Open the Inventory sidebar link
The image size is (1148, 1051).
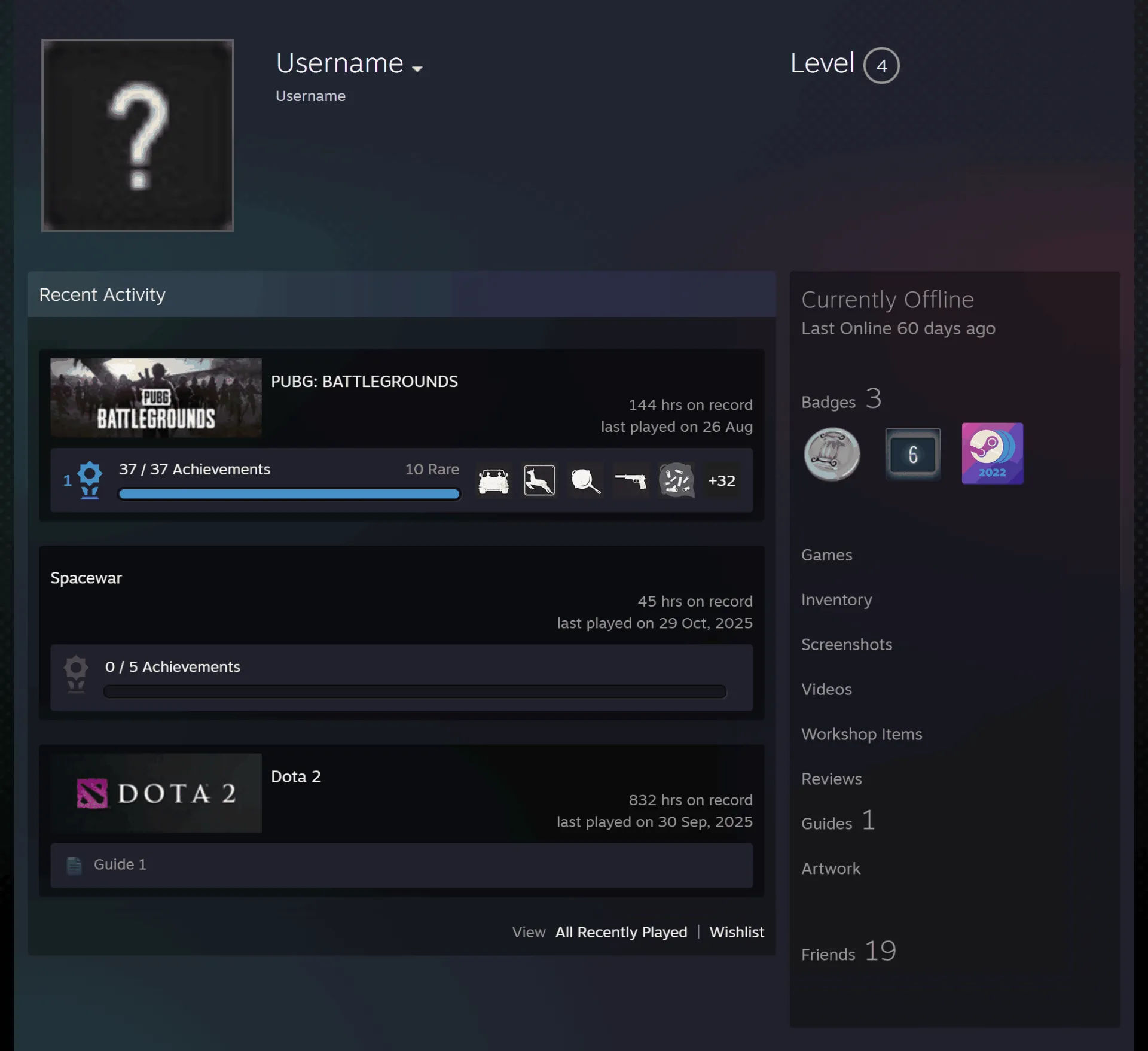pos(836,600)
